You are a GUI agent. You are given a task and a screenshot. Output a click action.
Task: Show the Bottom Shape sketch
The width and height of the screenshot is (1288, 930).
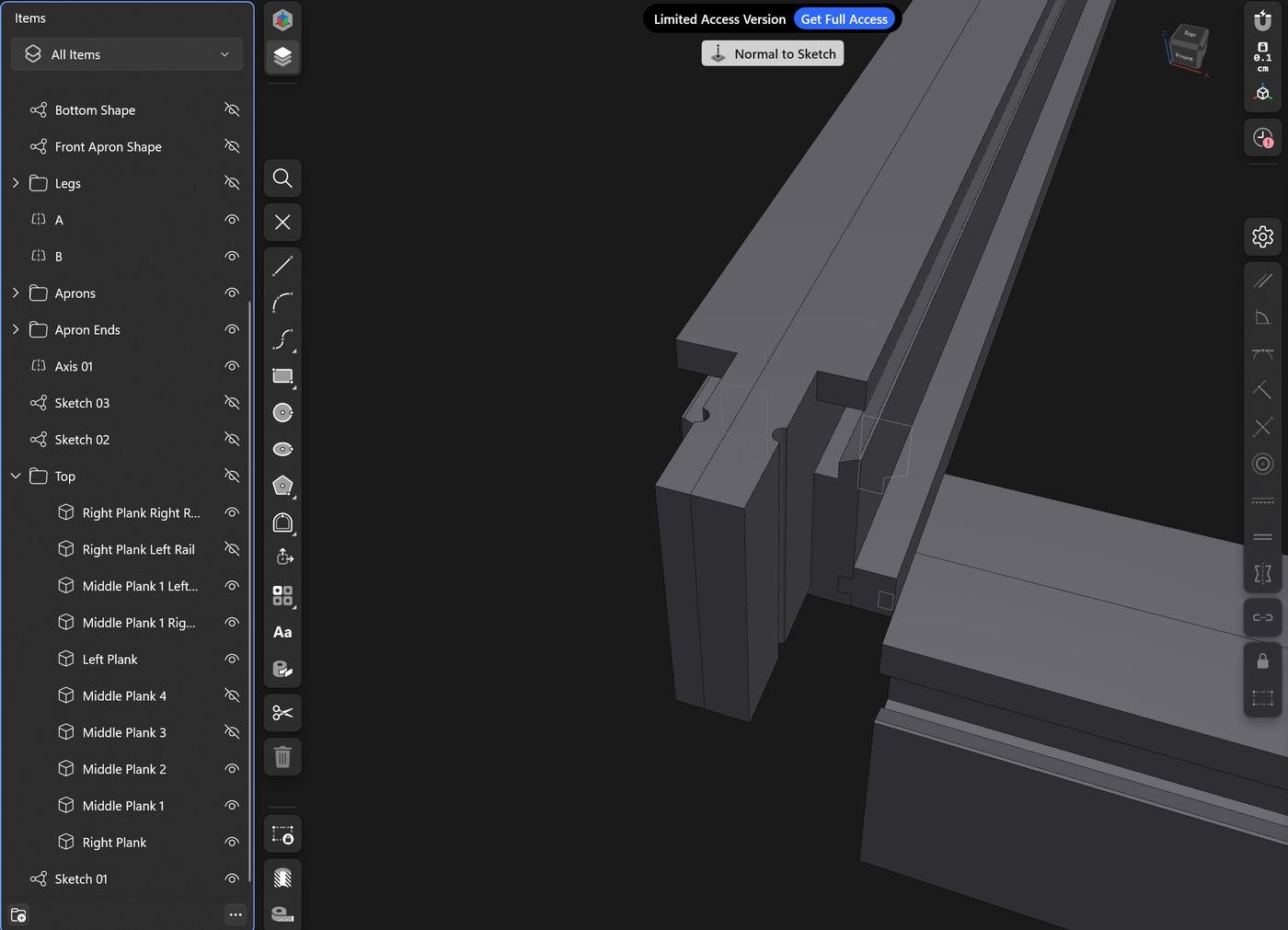(232, 109)
